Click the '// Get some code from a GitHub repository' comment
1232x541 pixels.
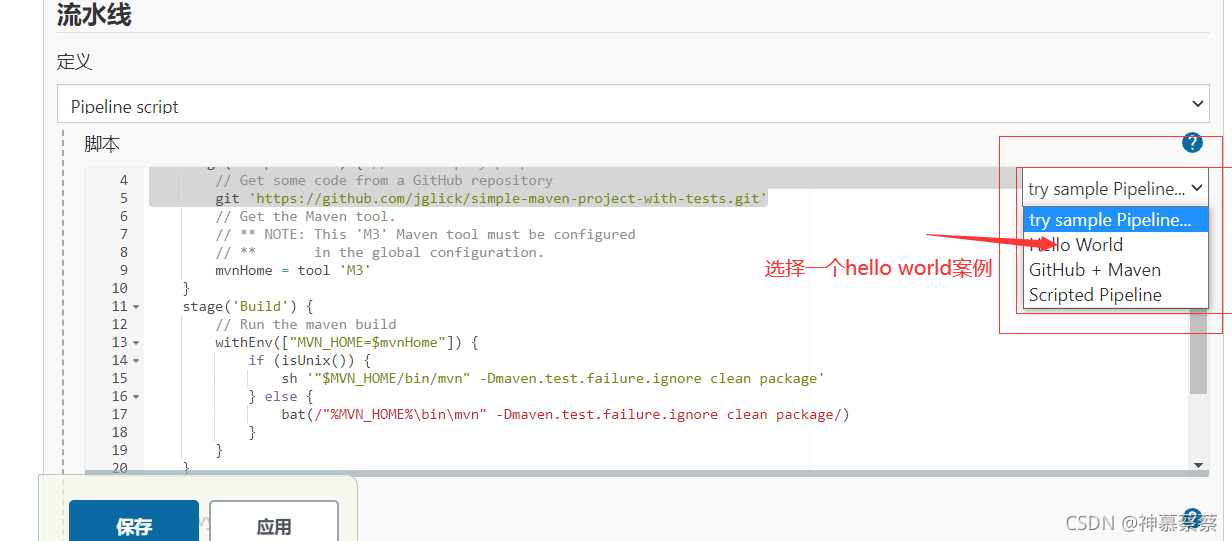(384, 180)
